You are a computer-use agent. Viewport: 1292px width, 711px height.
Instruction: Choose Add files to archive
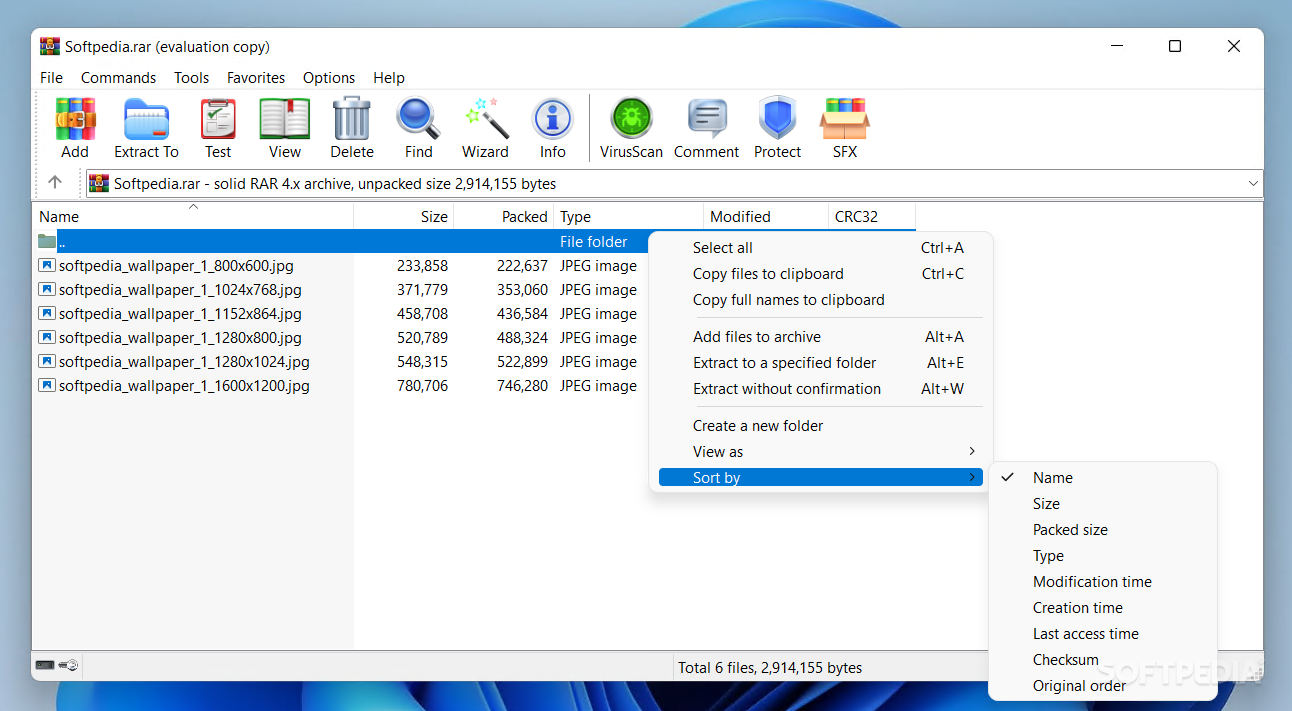(x=821, y=336)
